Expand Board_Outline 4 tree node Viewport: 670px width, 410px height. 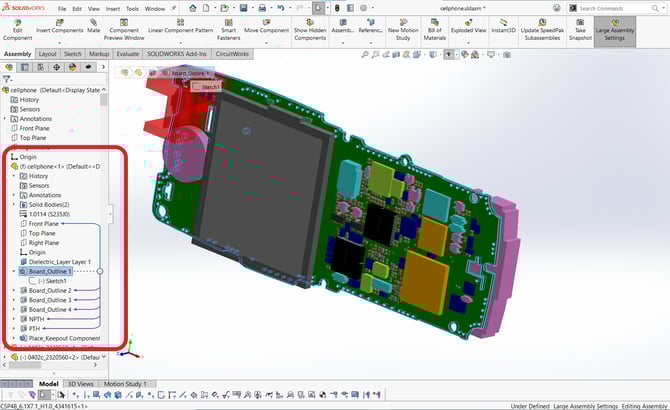14,309
